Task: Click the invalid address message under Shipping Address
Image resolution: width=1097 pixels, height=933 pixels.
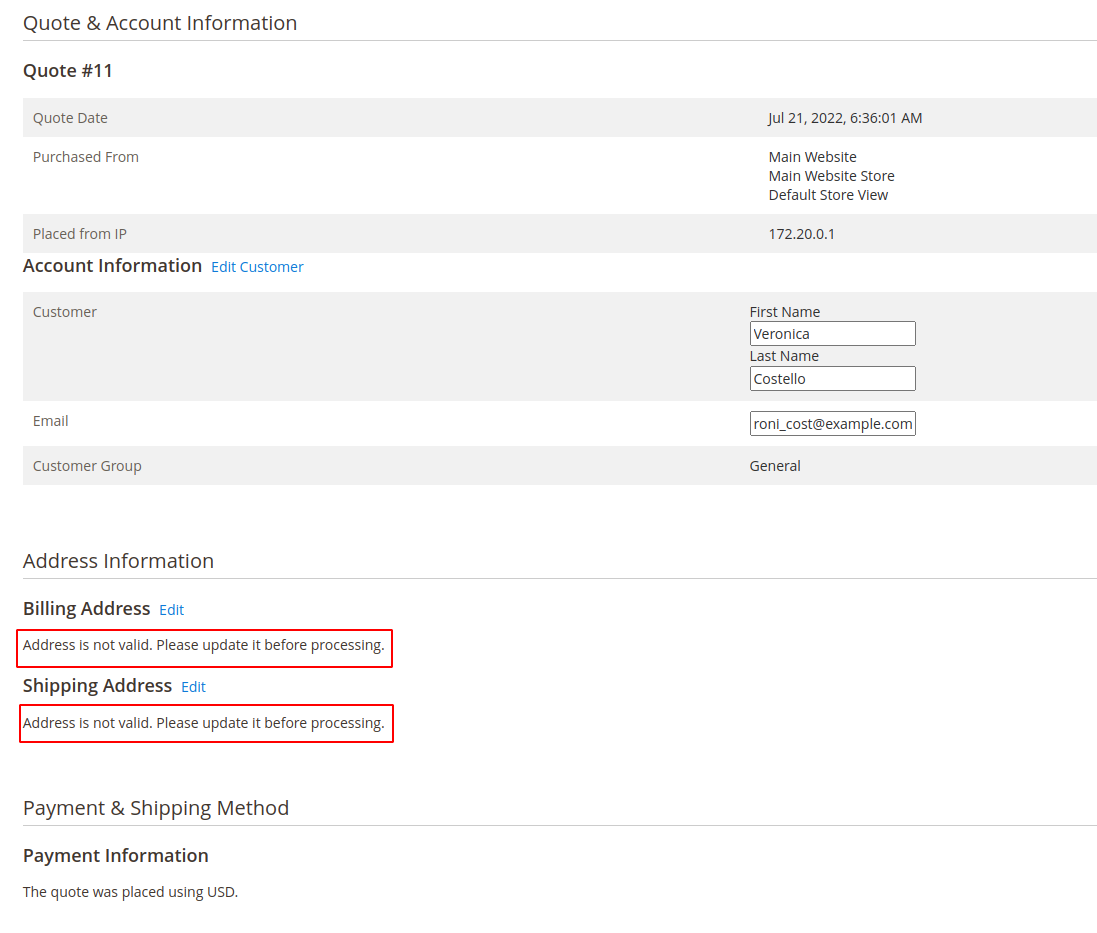Action: click(204, 723)
